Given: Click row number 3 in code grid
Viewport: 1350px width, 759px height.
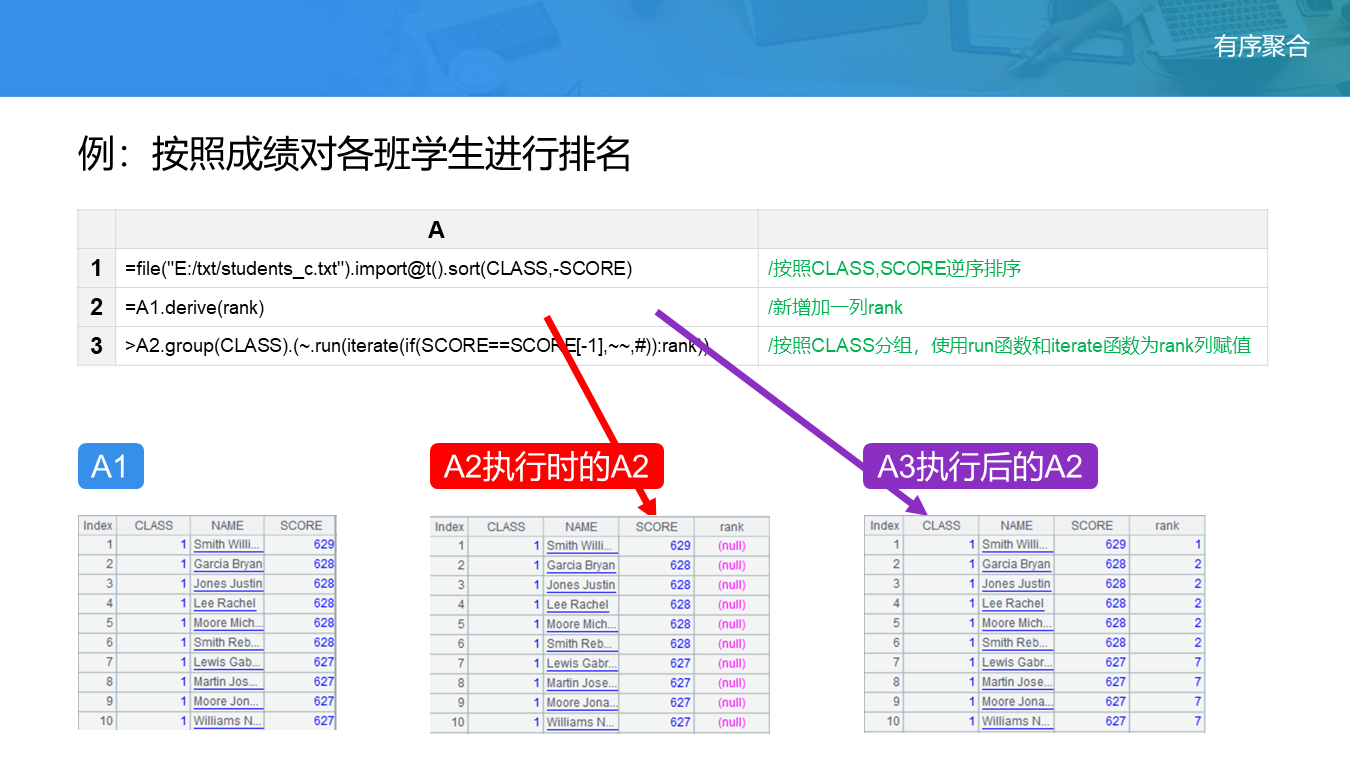Looking at the screenshot, I should (97, 346).
